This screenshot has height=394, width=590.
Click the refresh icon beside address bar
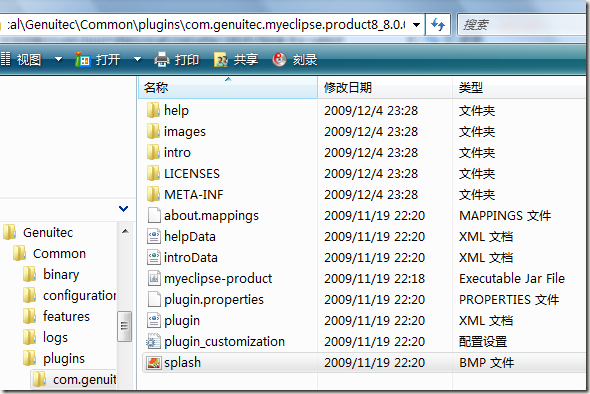[438, 25]
